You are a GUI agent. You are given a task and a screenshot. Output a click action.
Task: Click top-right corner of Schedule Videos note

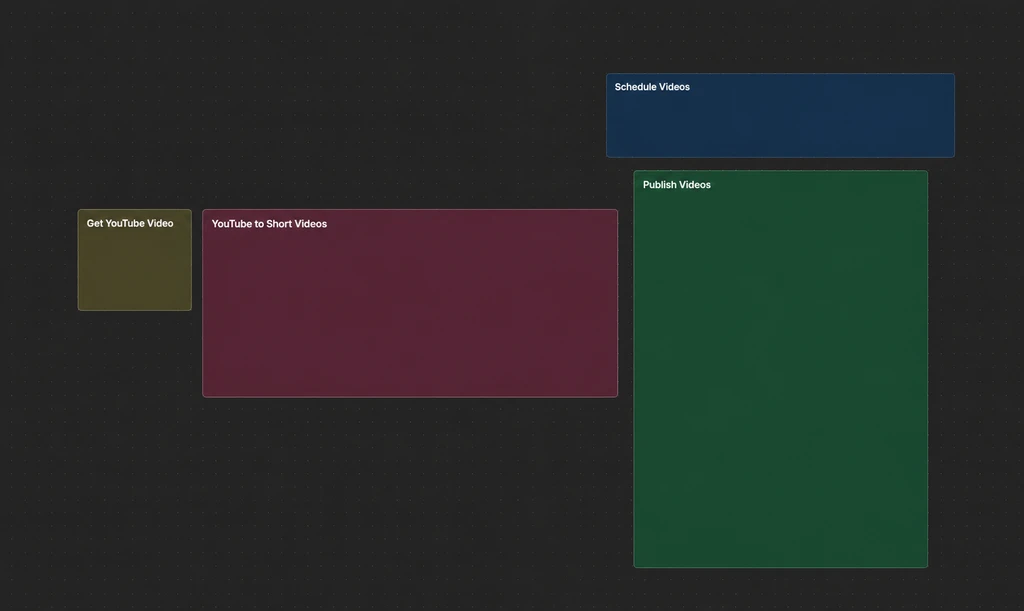pyautogui.click(x=953, y=76)
